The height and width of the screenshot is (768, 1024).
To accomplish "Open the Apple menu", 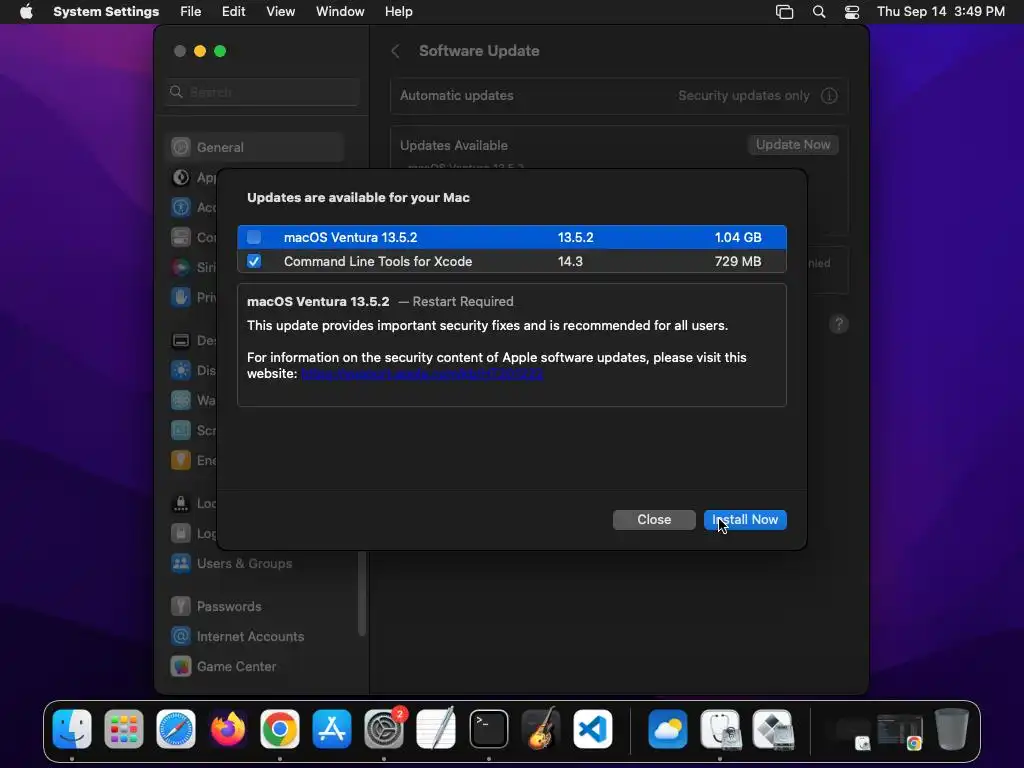I will 26,12.
